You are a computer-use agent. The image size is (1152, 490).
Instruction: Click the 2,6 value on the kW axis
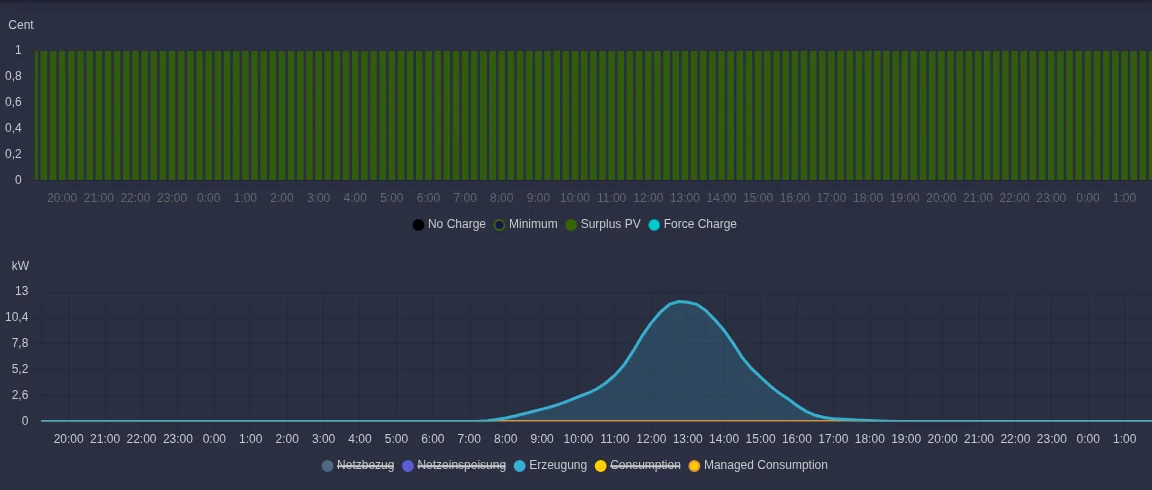tap(20, 395)
